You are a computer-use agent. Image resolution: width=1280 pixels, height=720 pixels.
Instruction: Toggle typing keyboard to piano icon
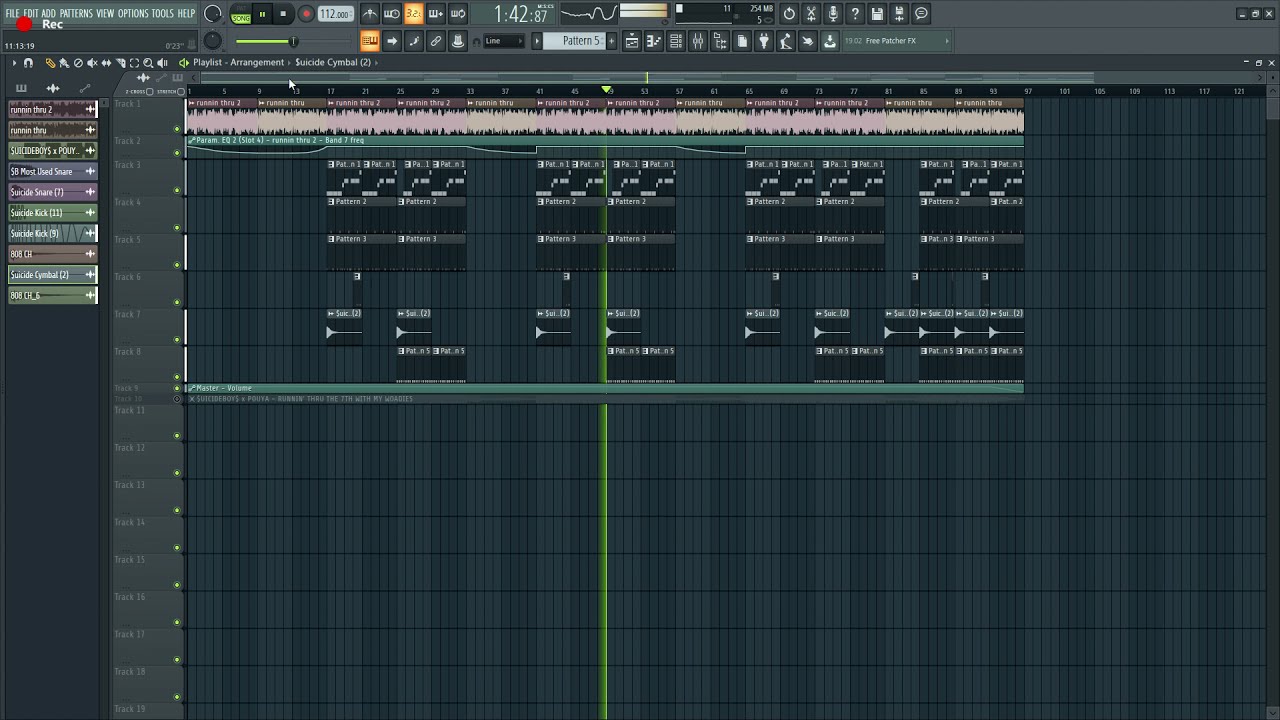pos(370,41)
